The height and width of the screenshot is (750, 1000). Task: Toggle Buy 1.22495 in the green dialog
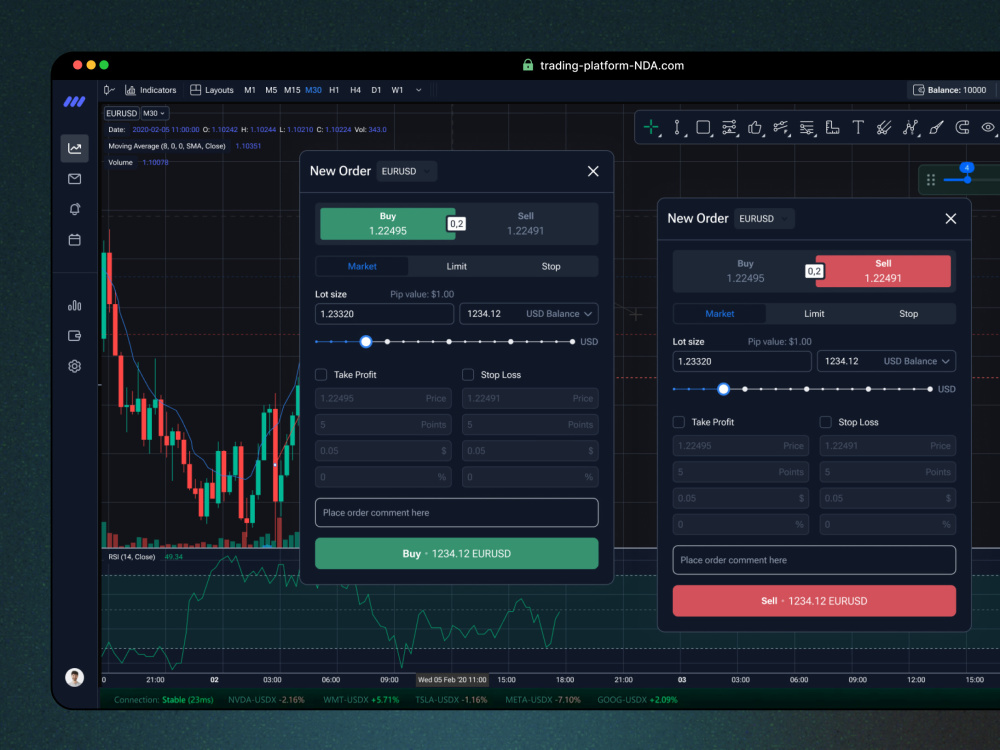pos(388,224)
